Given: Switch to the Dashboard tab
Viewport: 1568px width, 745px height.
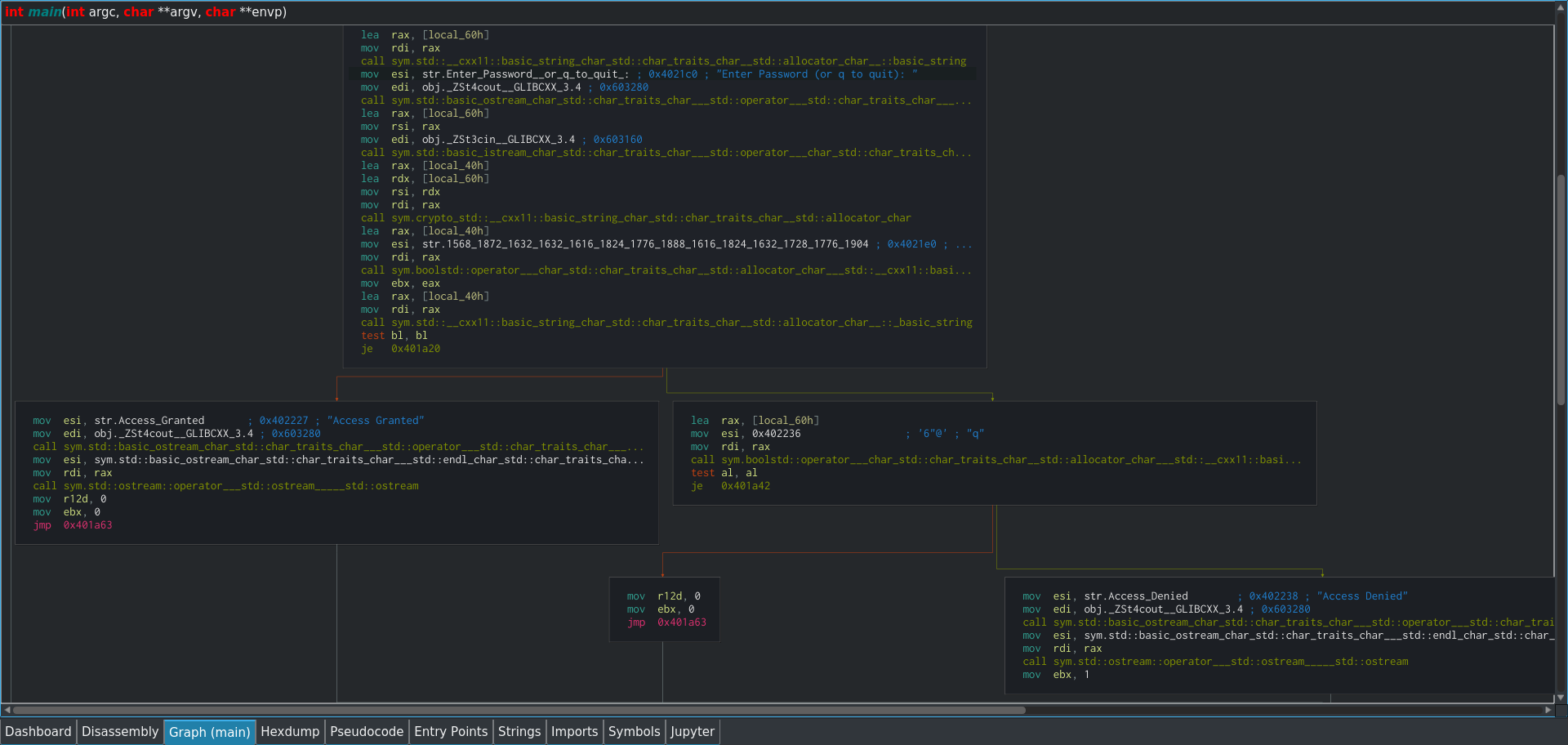Looking at the screenshot, I should point(38,732).
